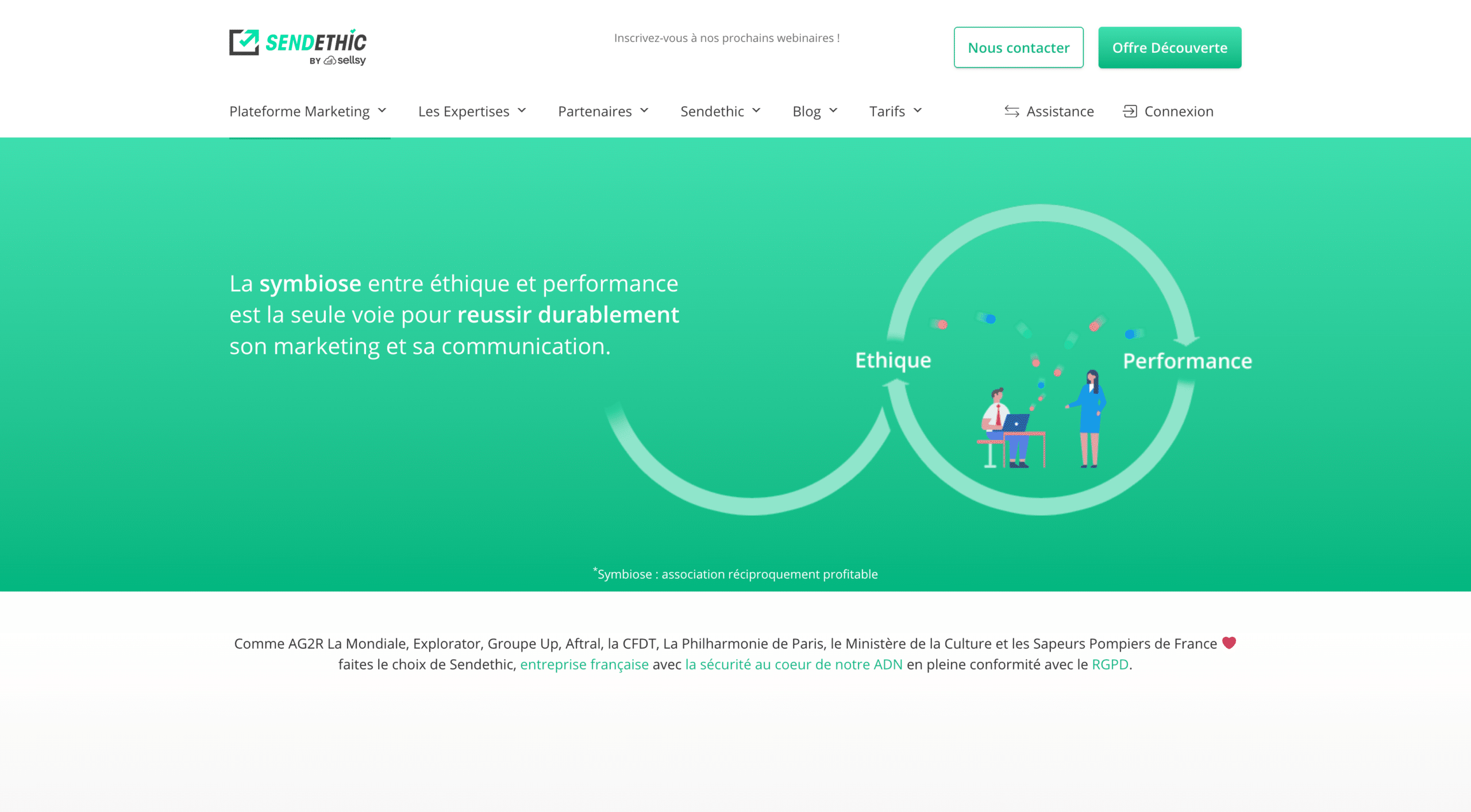Click the Ethique label in illustration
This screenshot has width=1471, height=812.
(x=893, y=360)
